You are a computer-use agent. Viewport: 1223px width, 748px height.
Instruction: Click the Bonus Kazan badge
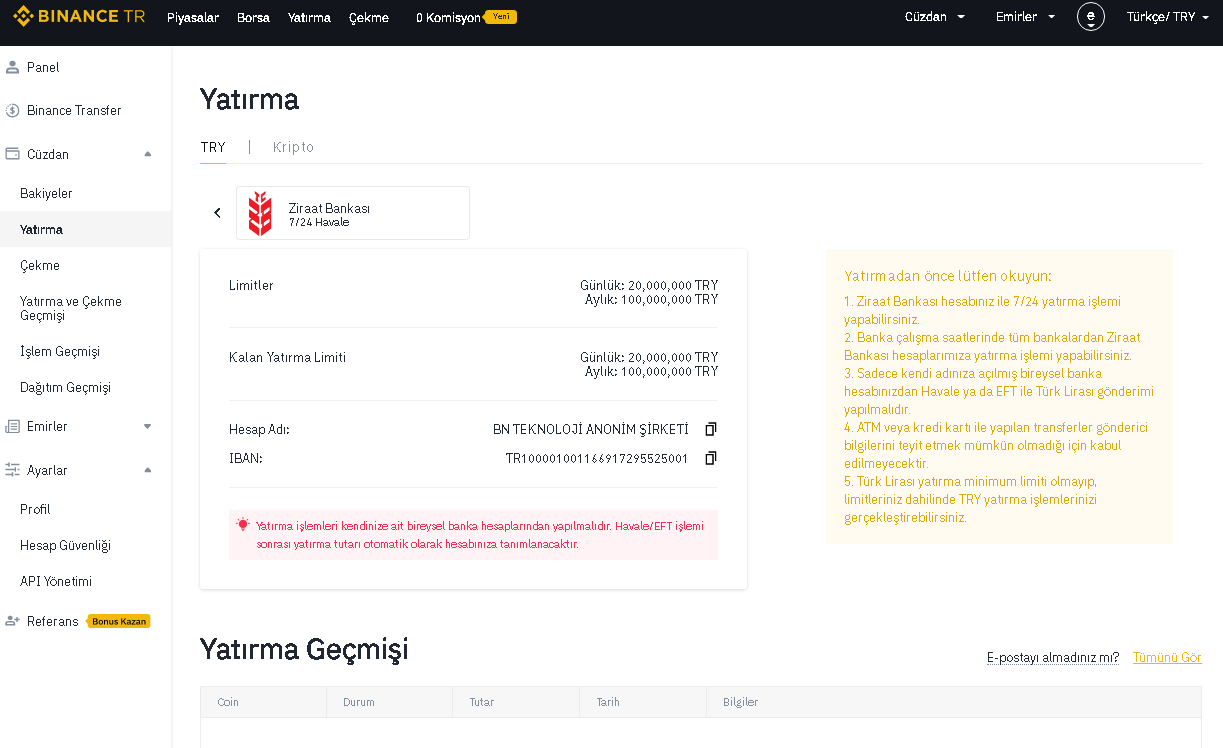119,621
